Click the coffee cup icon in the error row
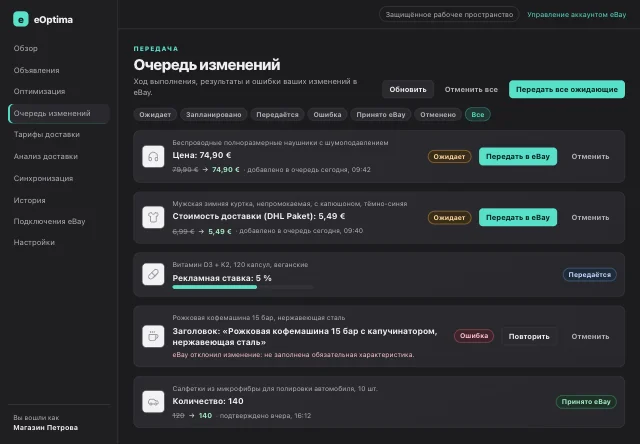This screenshot has height=444, width=640. [153, 336]
